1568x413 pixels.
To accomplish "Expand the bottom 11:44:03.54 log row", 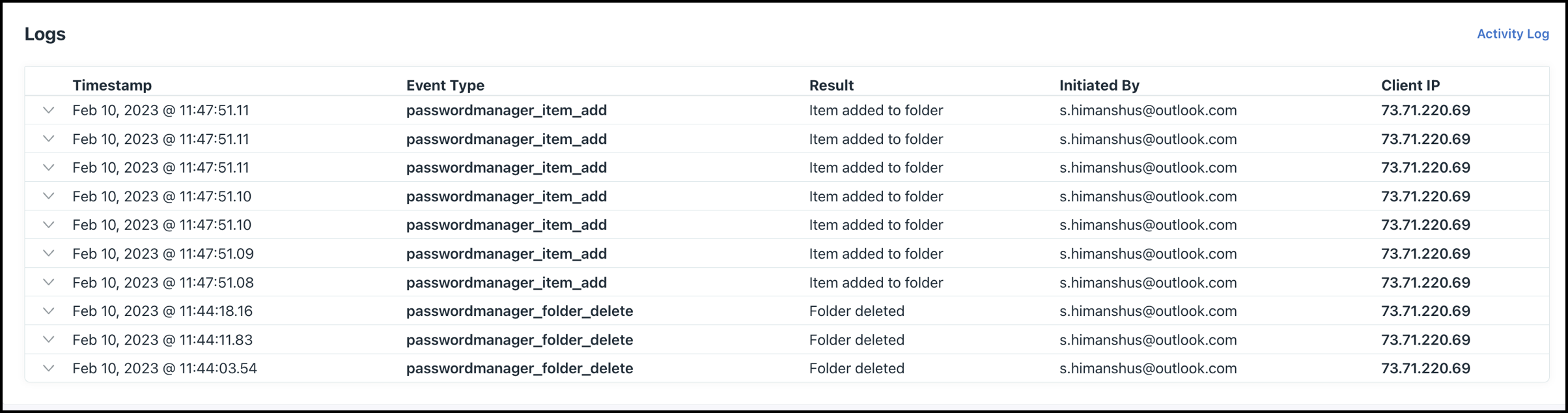I will coord(48,368).
